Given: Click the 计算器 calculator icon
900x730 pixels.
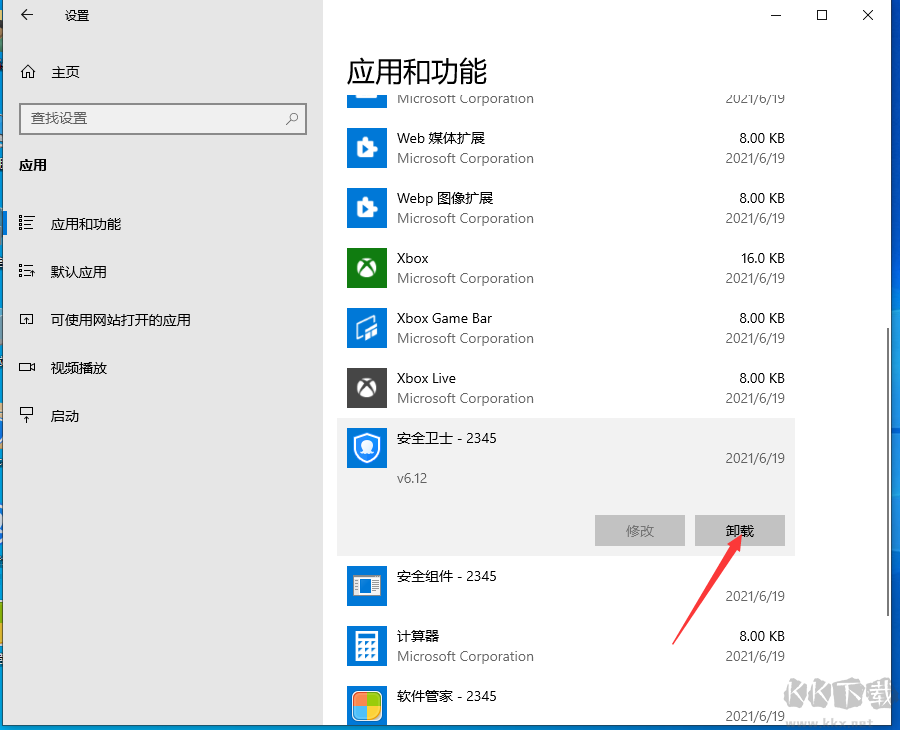Looking at the screenshot, I should coord(366,646).
